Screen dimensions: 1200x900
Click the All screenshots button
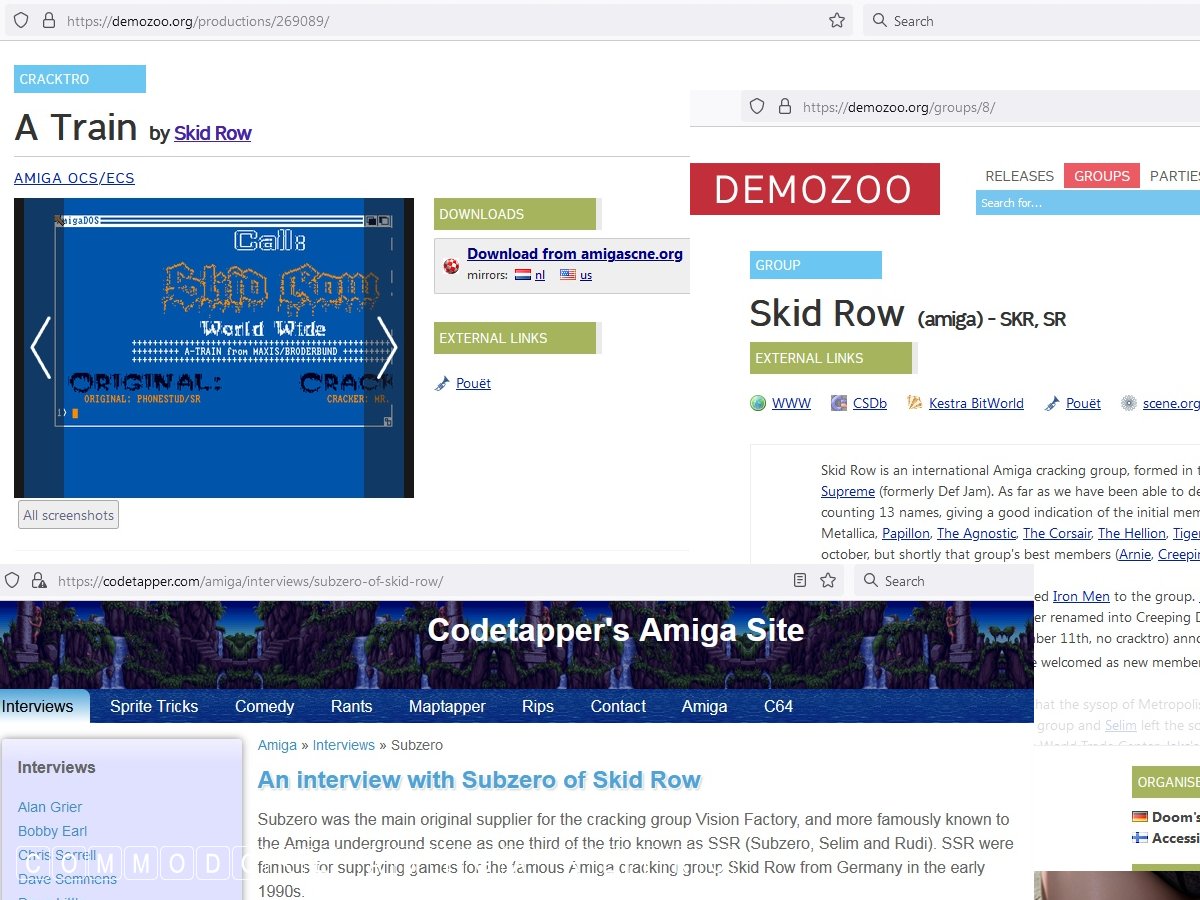point(68,515)
